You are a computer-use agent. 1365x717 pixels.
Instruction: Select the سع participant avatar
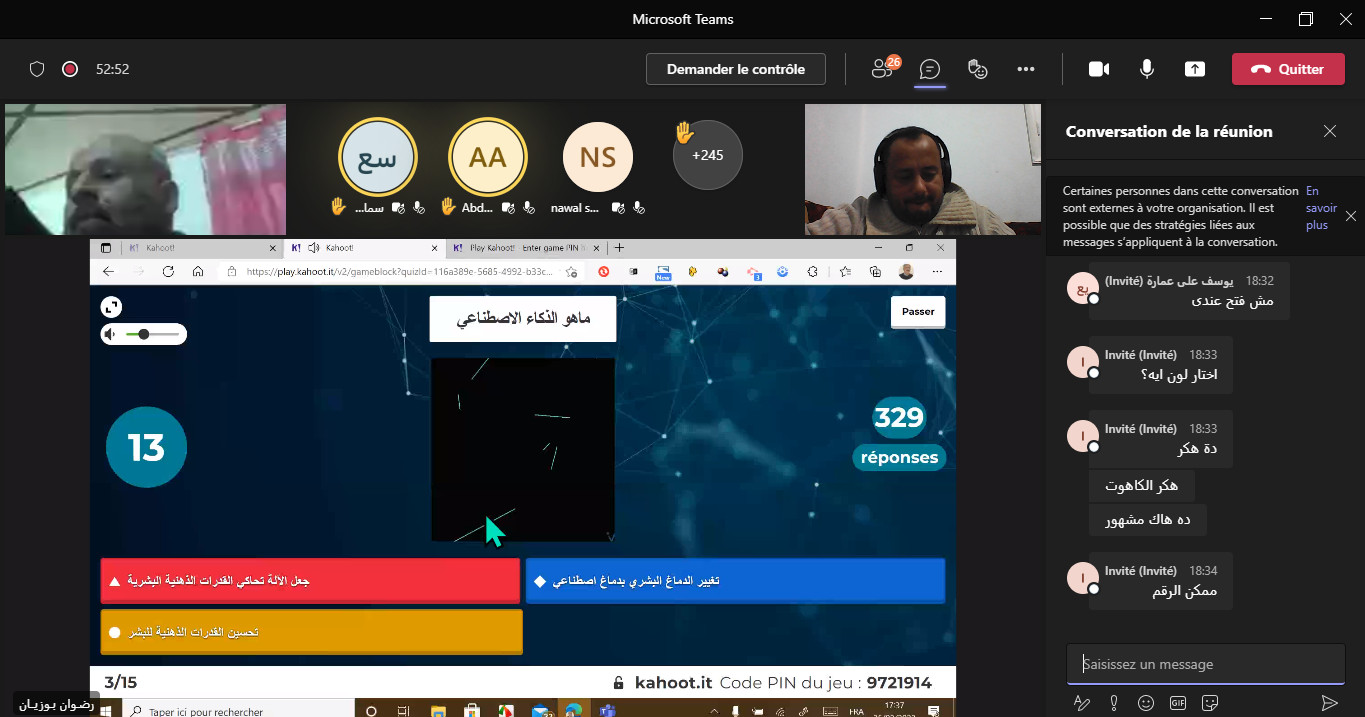pyautogui.click(x=378, y=157)
